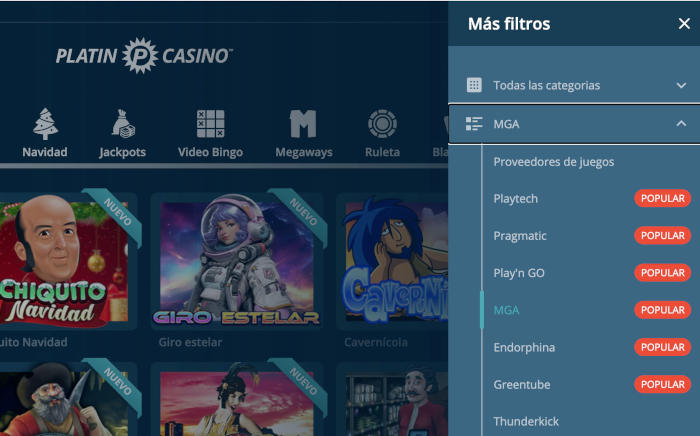This screenshot has width=700, height=436.
Task: Choose Greentube provider
Action: [x=522, y=384]
